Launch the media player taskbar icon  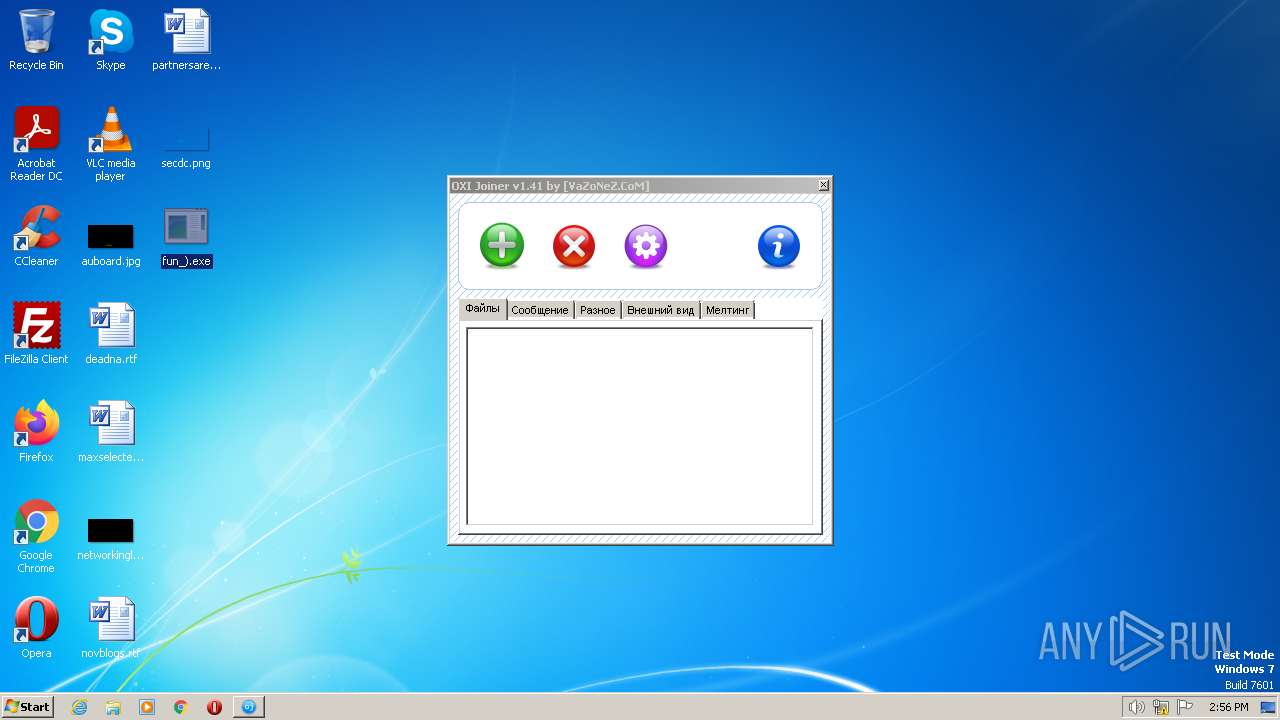(x=147, y=707)
